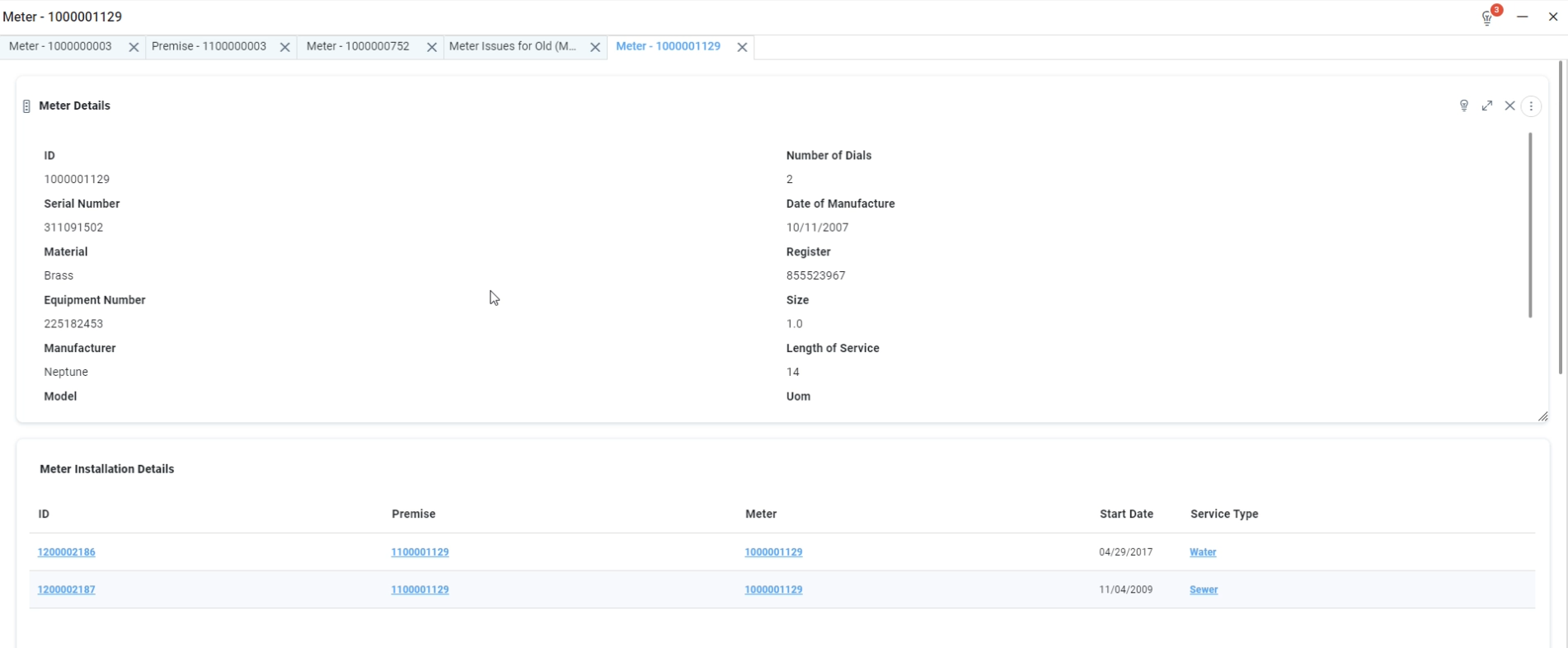Viewport: 1568px width, 648px height.
Task: Open installation record 1200002187
Action: click(x=66, y=589)
